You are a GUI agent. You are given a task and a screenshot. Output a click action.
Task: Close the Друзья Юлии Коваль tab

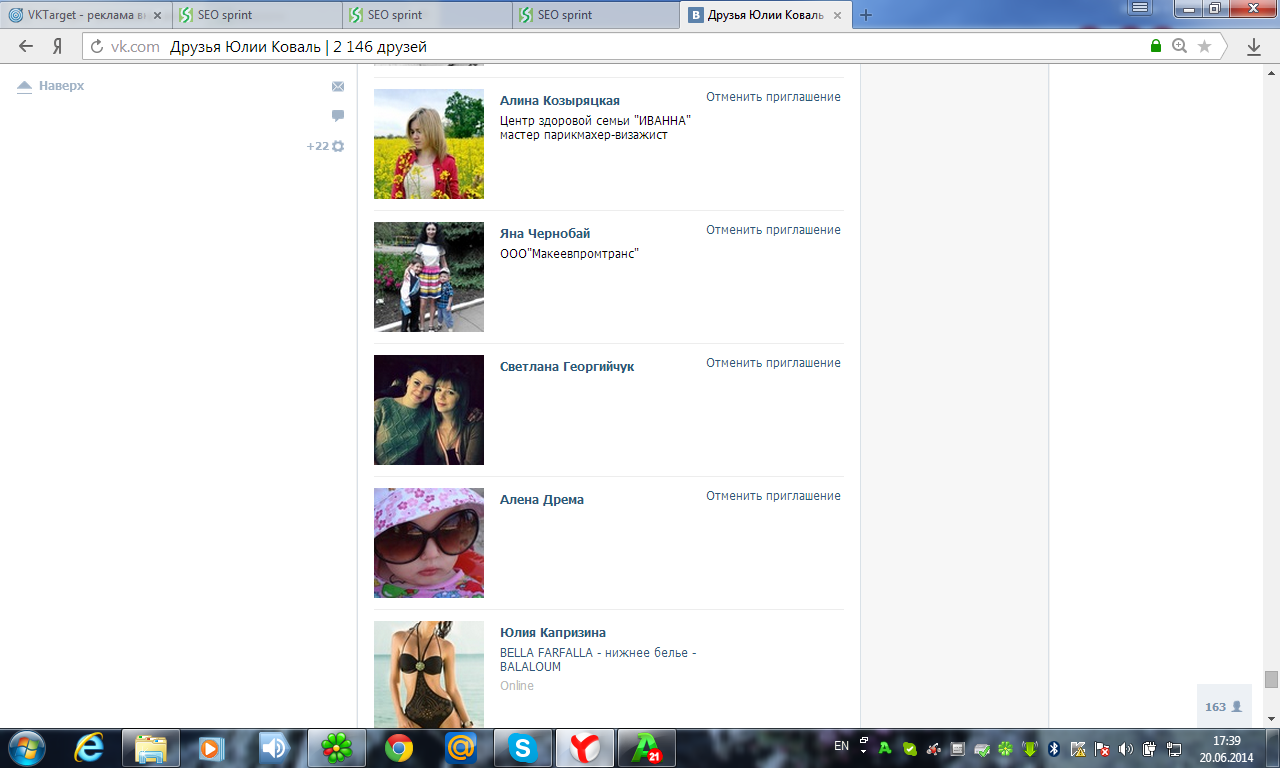839,15
